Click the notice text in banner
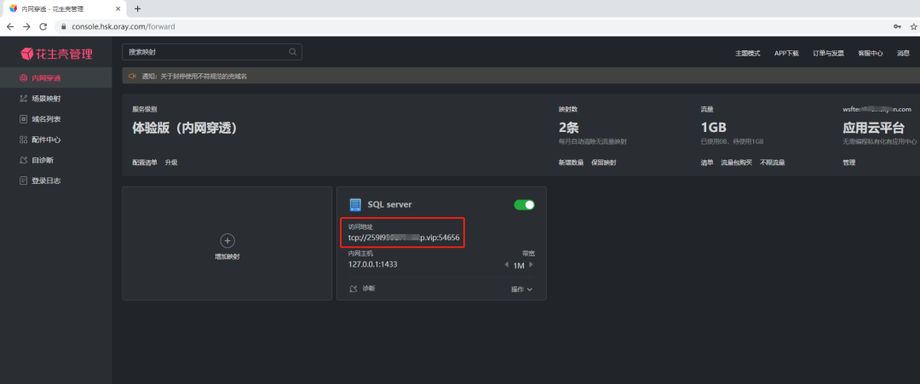The image size is (920, 384). 194,76
